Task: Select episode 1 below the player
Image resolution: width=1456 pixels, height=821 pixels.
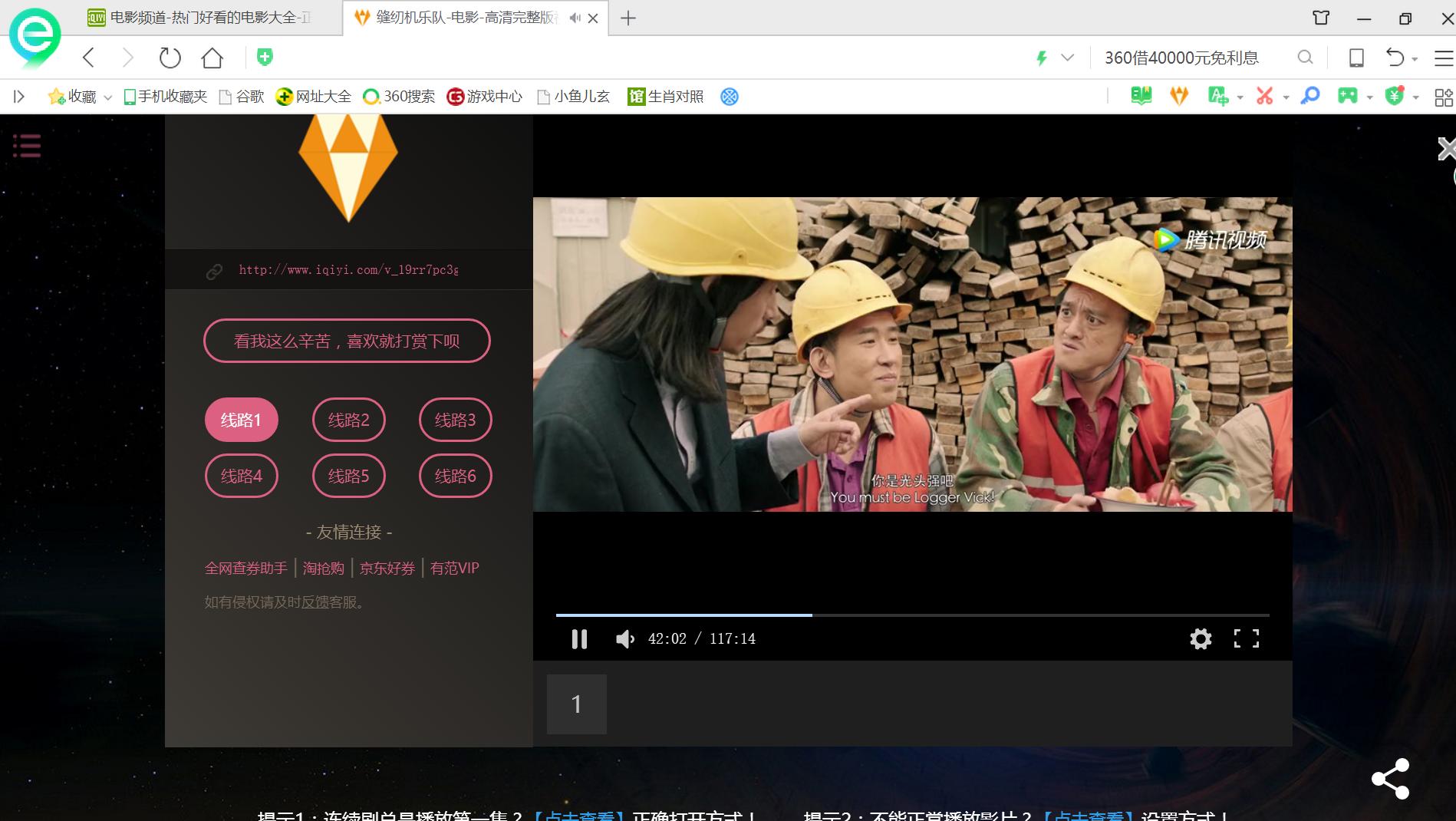Action: (x=576, y=704)
